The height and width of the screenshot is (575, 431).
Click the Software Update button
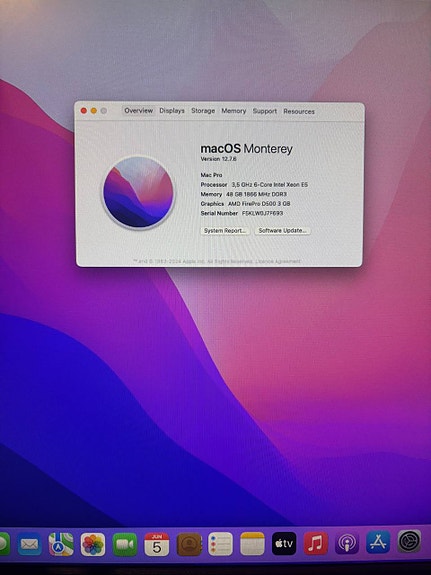(x=282, y=230)
